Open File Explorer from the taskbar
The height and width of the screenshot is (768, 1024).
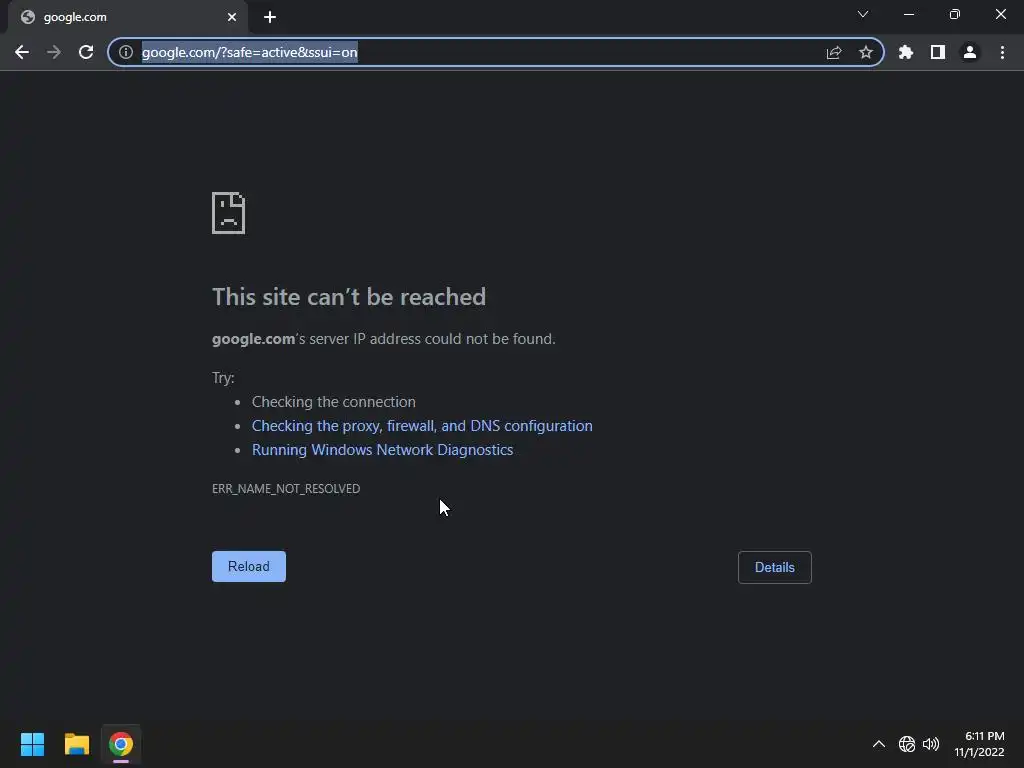click(x=76, y=744)
